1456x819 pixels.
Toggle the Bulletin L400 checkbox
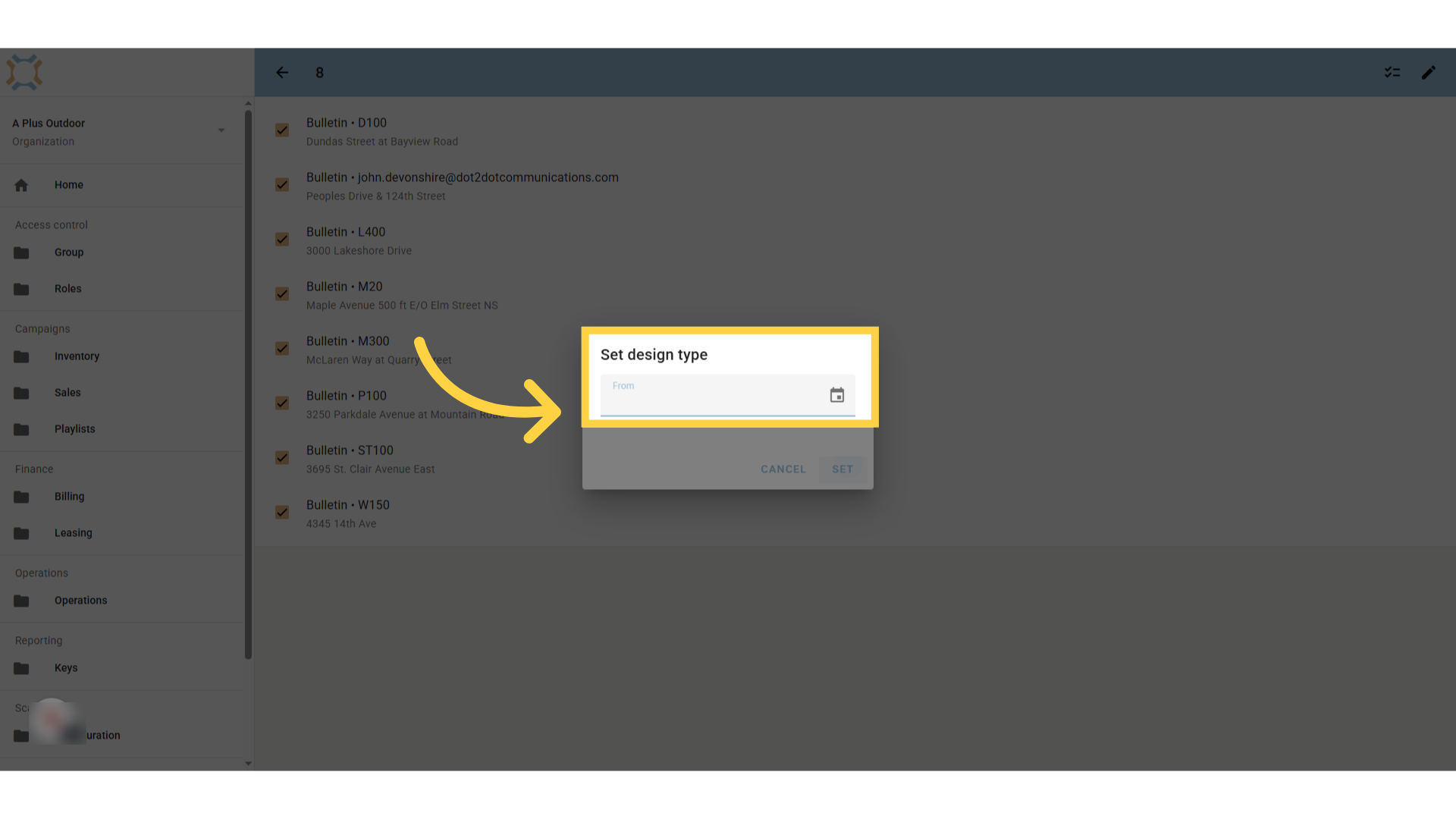tap(282, 240)
